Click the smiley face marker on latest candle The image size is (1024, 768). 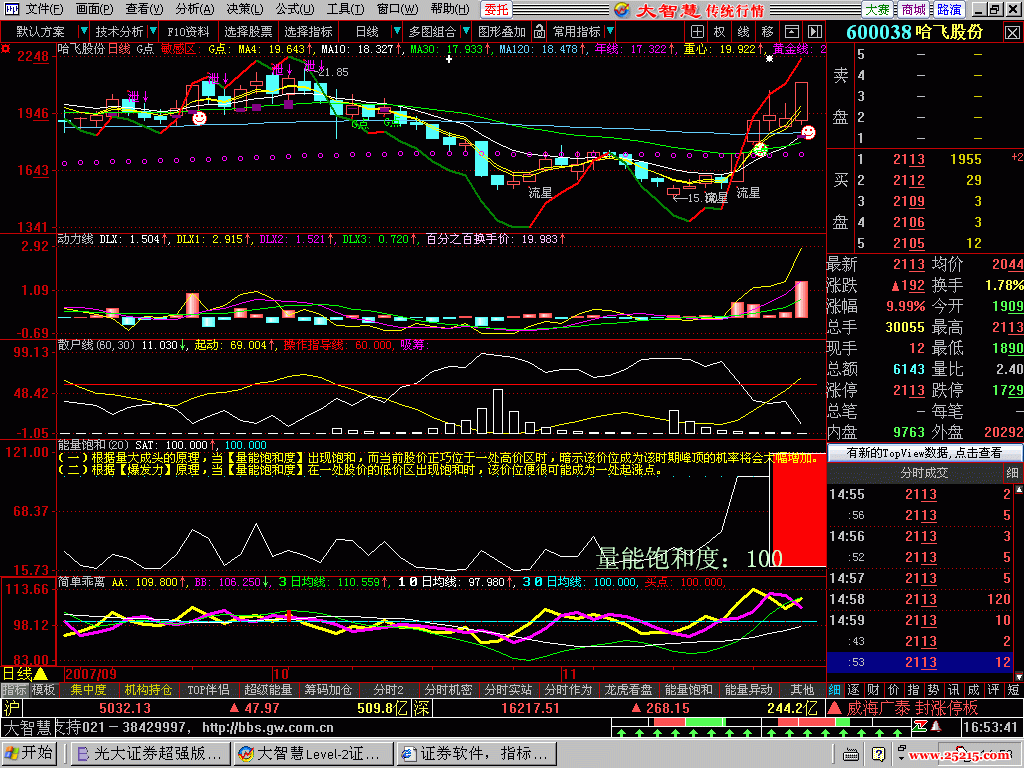pos(808,132)
